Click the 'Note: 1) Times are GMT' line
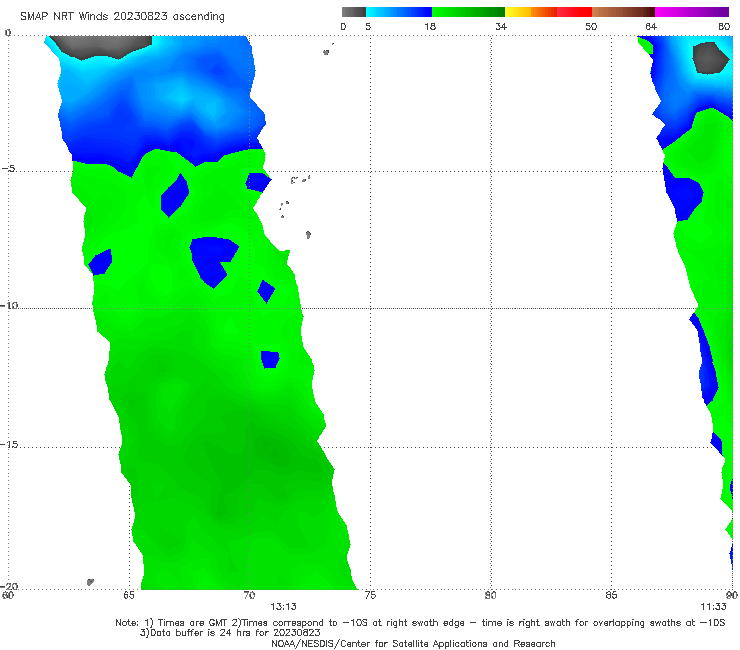 click(x=420, y=623)
